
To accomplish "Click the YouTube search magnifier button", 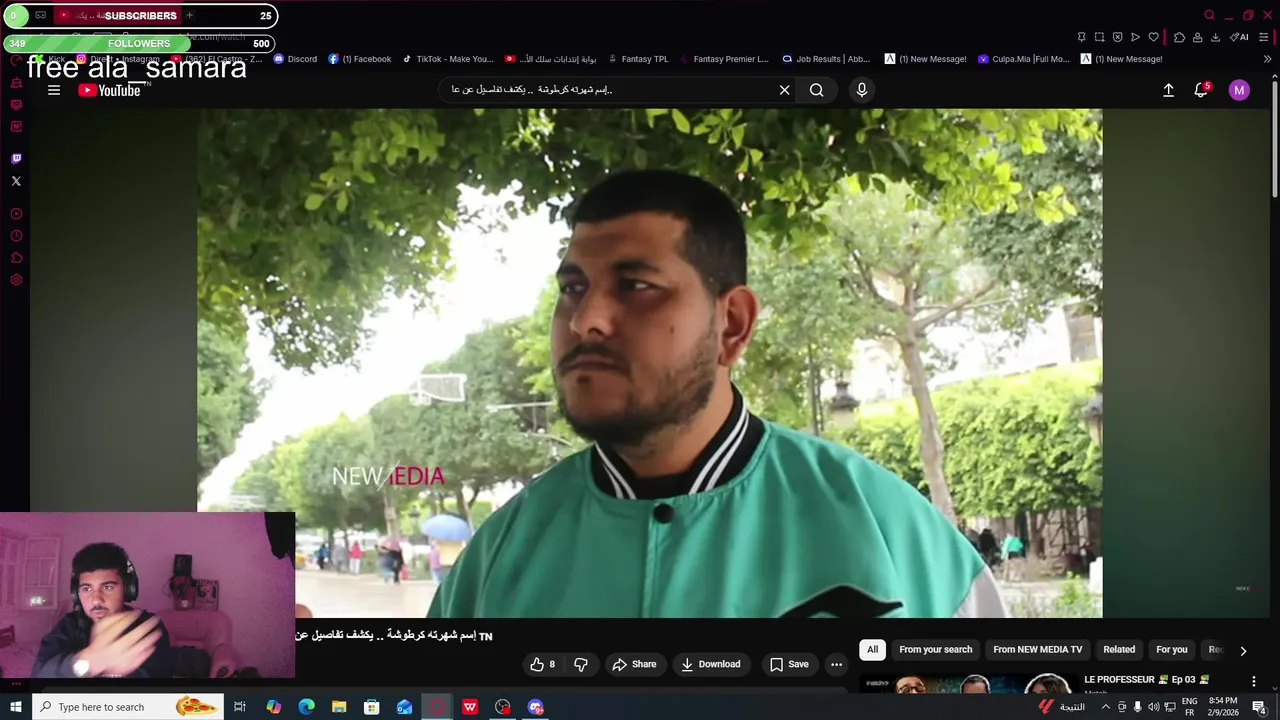I will coord(817,90).
